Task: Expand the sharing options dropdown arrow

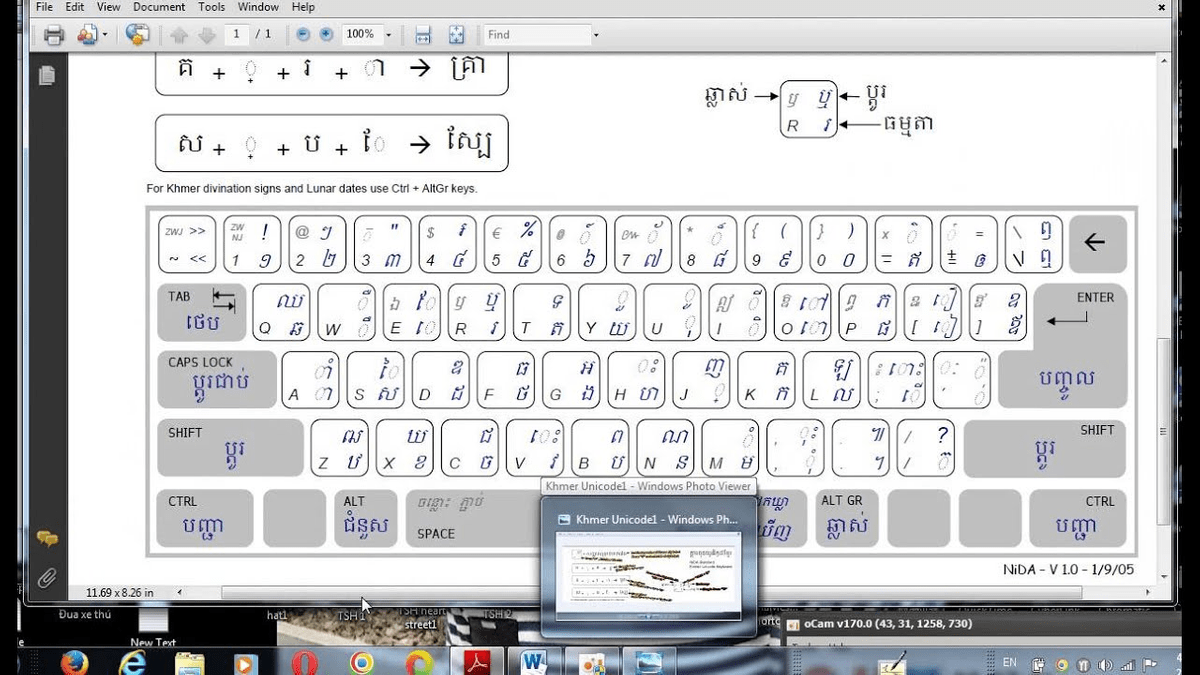Action: click(105, 34)
